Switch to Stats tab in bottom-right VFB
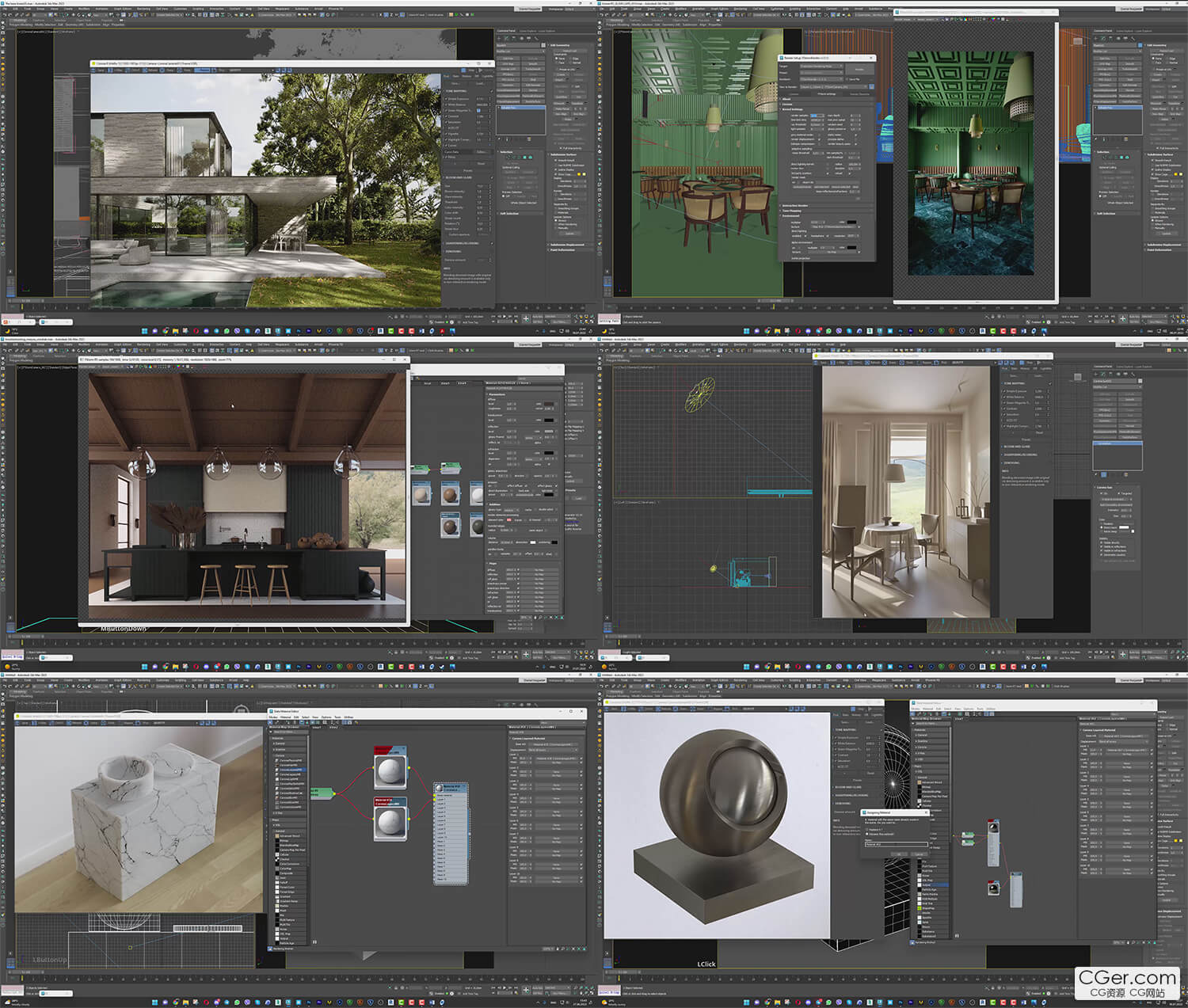Screen dimensions: 1188x1008 845,715
